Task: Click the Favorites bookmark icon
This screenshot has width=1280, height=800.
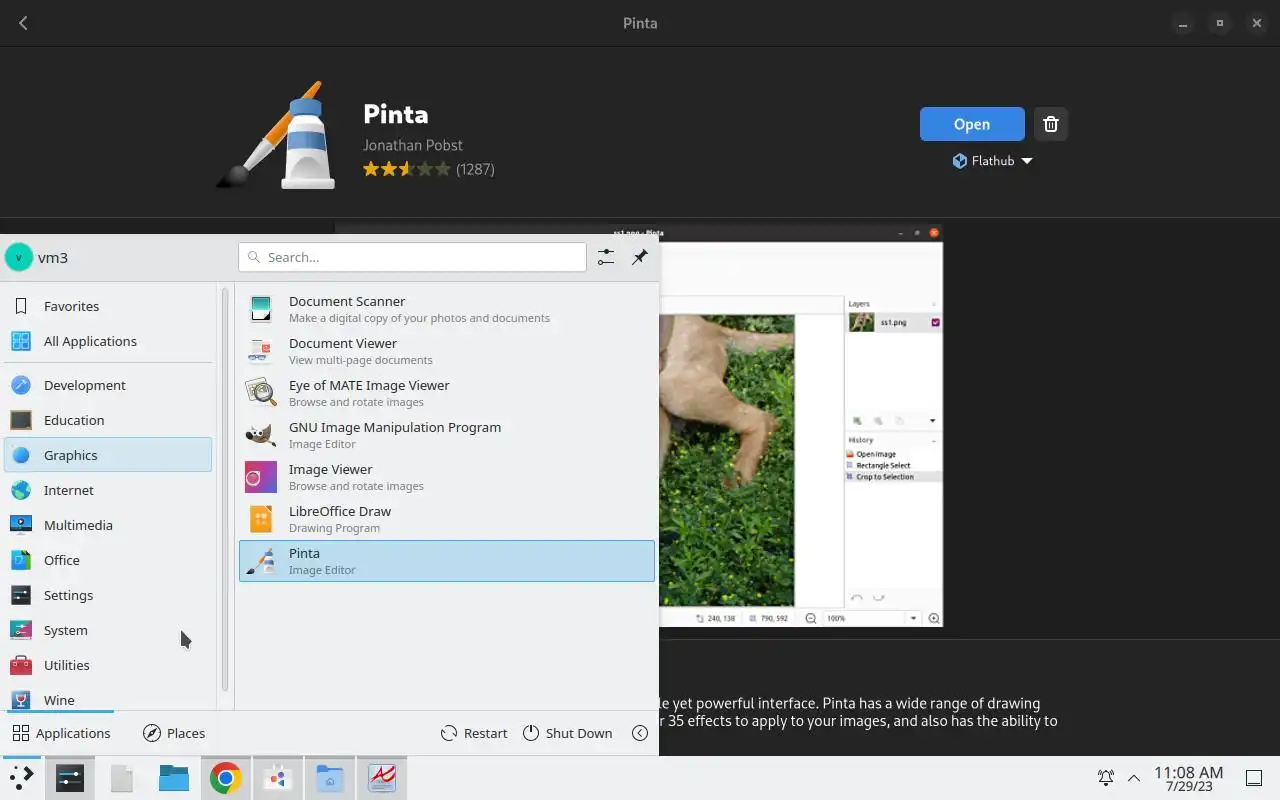Action: pos(21,306)
